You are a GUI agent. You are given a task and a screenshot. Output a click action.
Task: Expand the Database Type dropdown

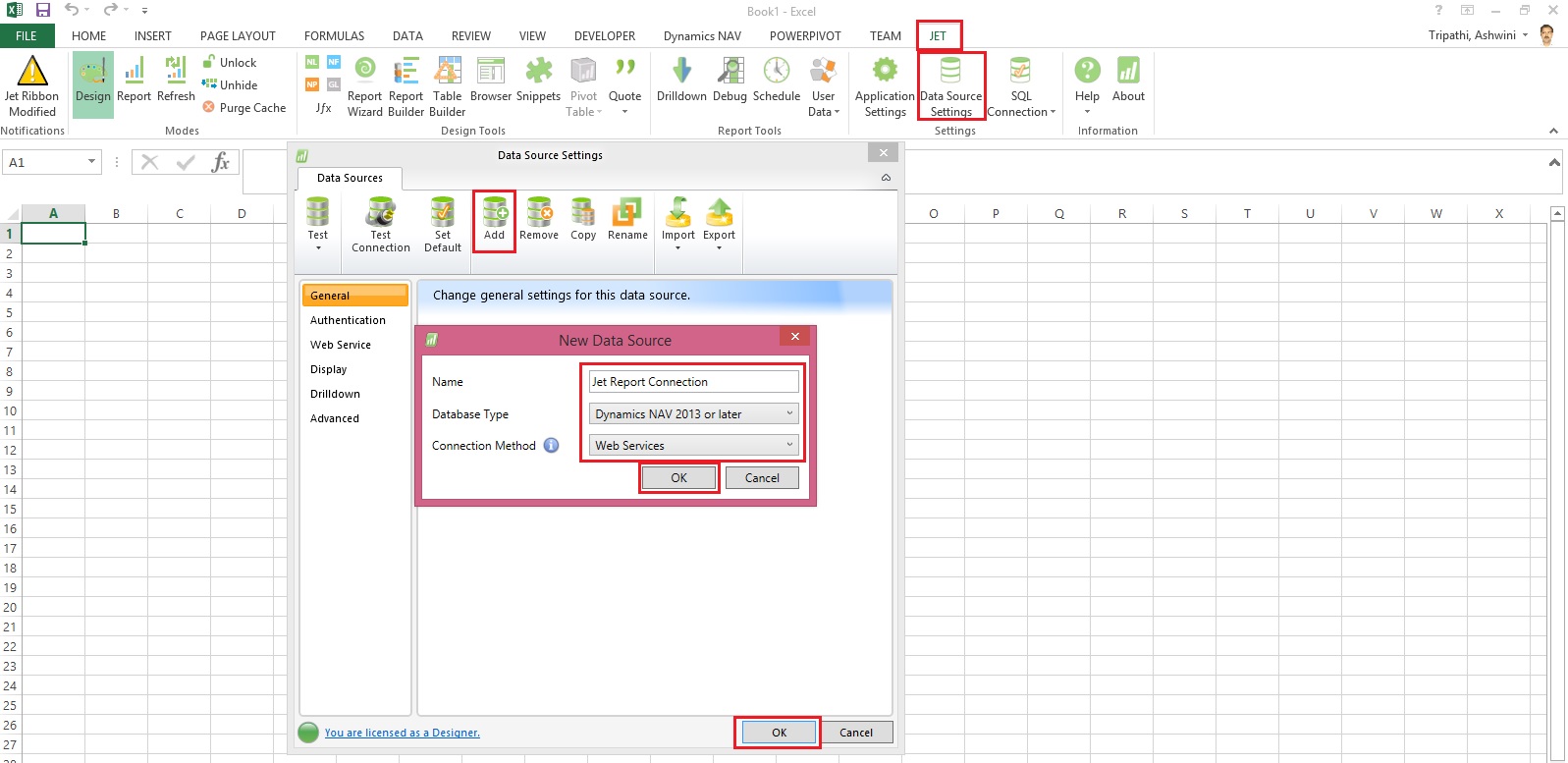693,414
